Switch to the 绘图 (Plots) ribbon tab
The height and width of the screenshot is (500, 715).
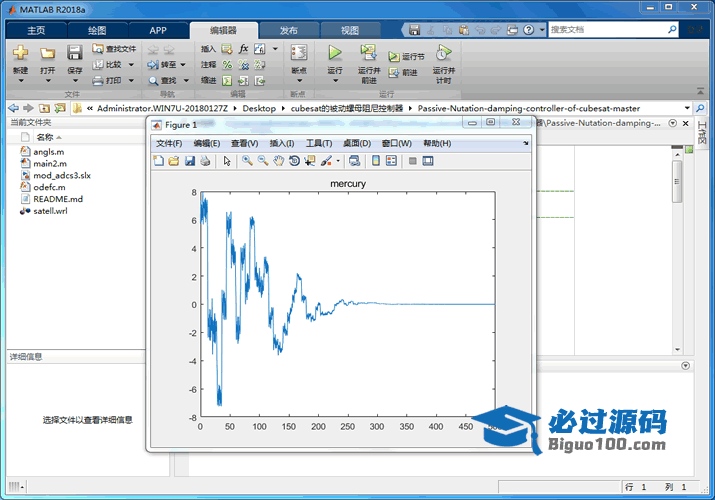(97, 30)
